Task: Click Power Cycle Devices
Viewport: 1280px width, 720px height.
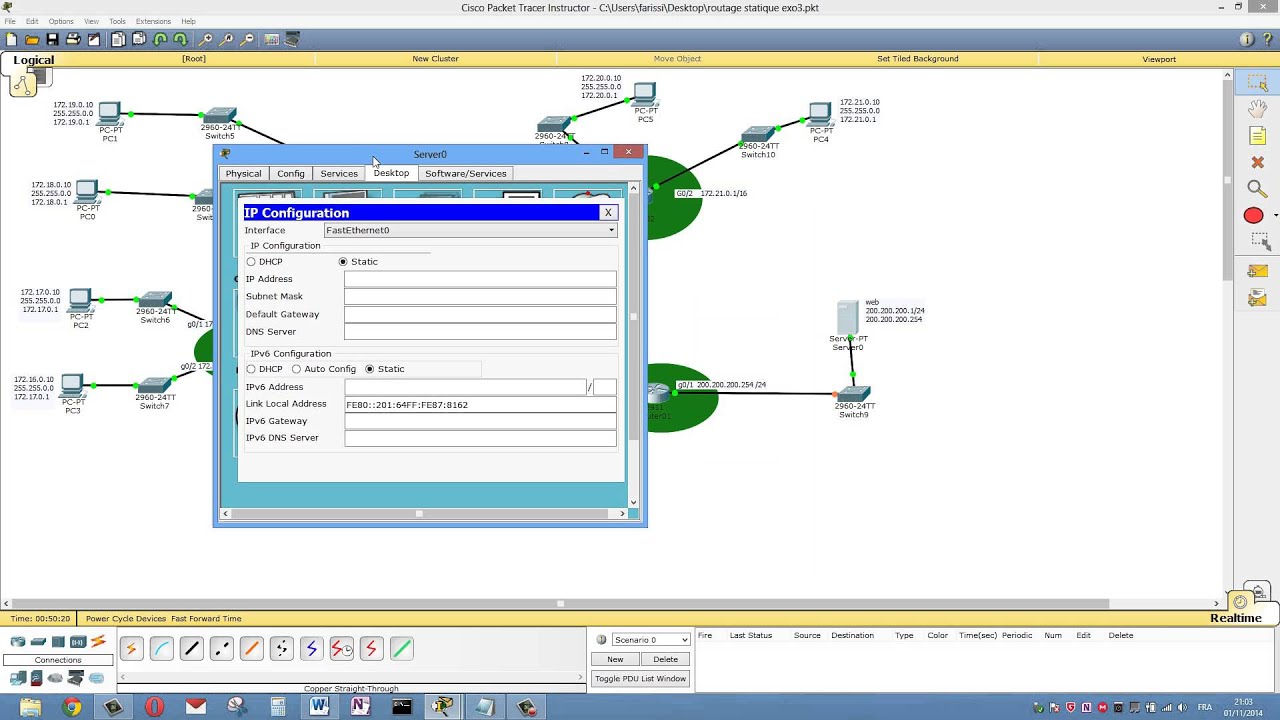Action: point(126,619)
